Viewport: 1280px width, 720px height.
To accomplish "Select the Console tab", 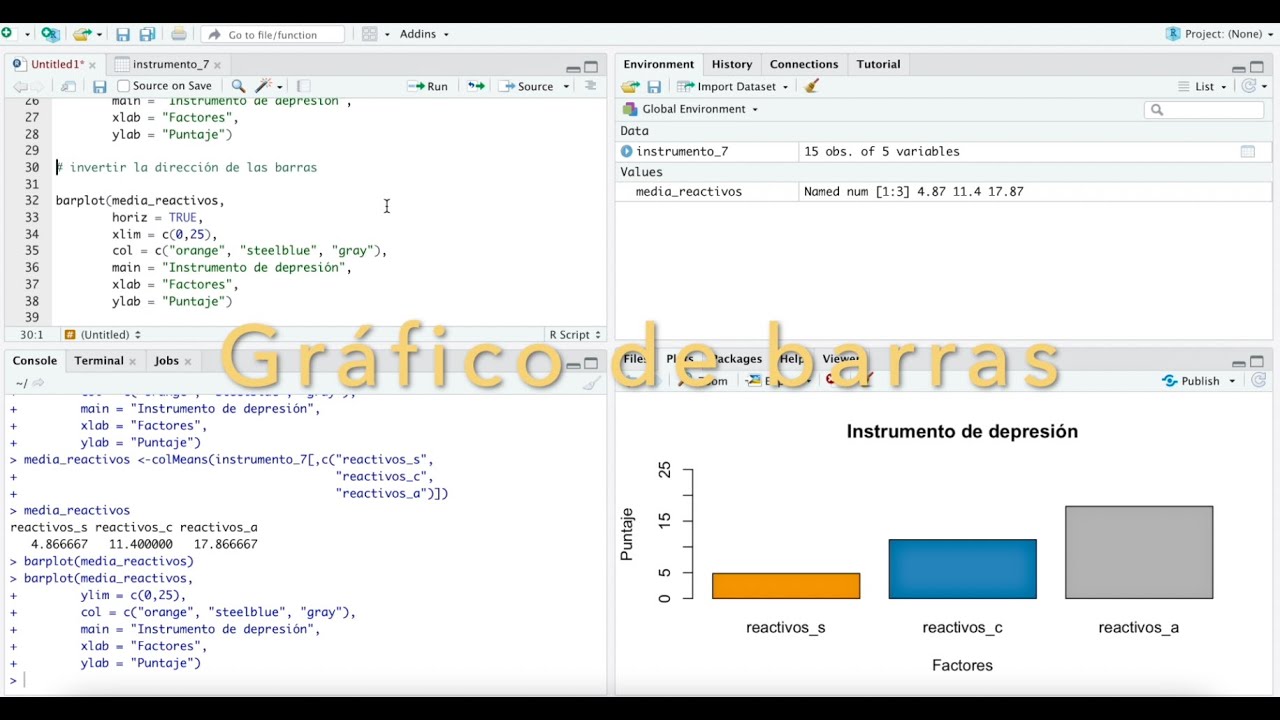I will pyautogui.click(x=35, y=360).
